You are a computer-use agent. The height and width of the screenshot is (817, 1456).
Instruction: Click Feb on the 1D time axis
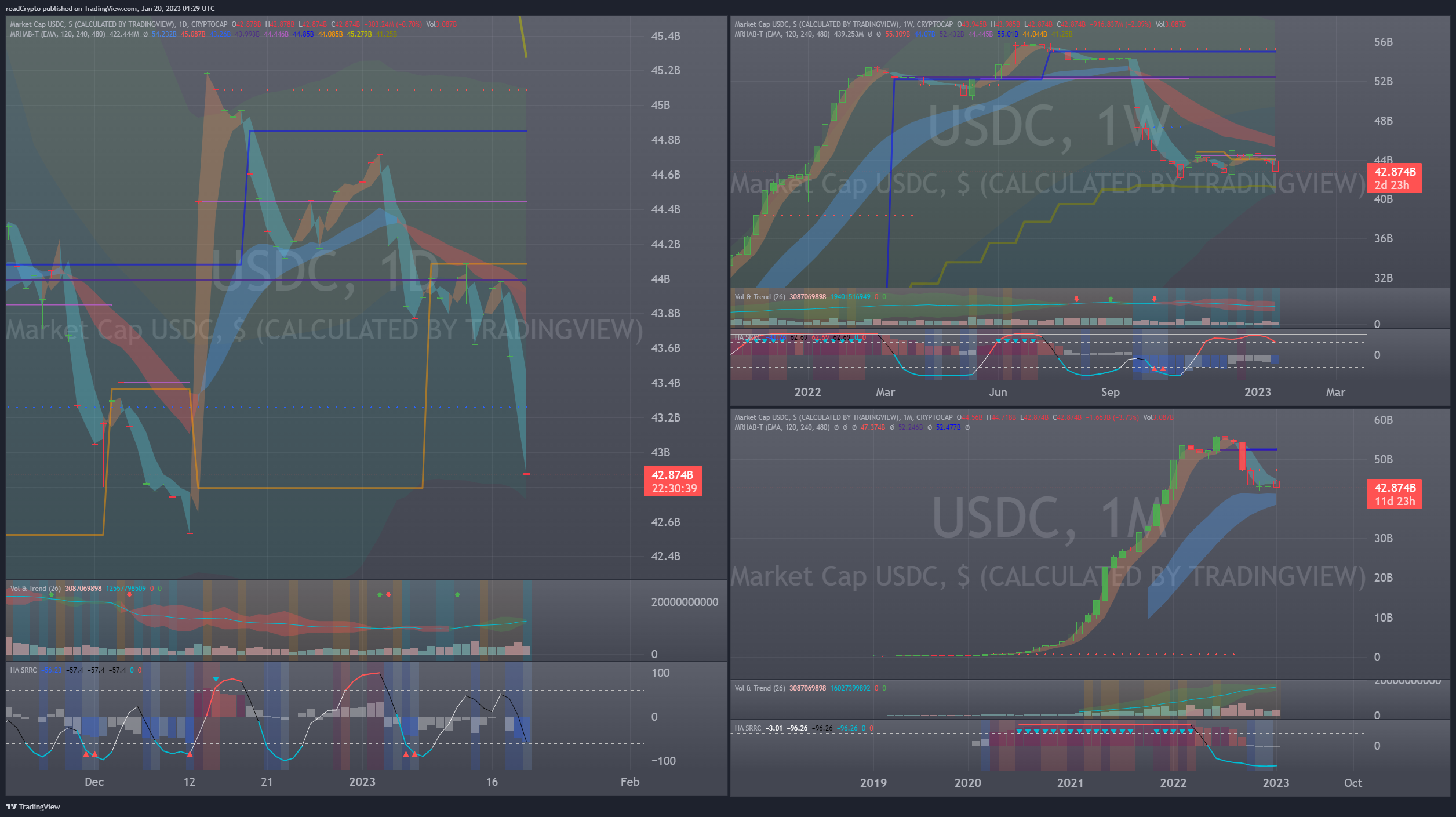(x=630, y=782)
